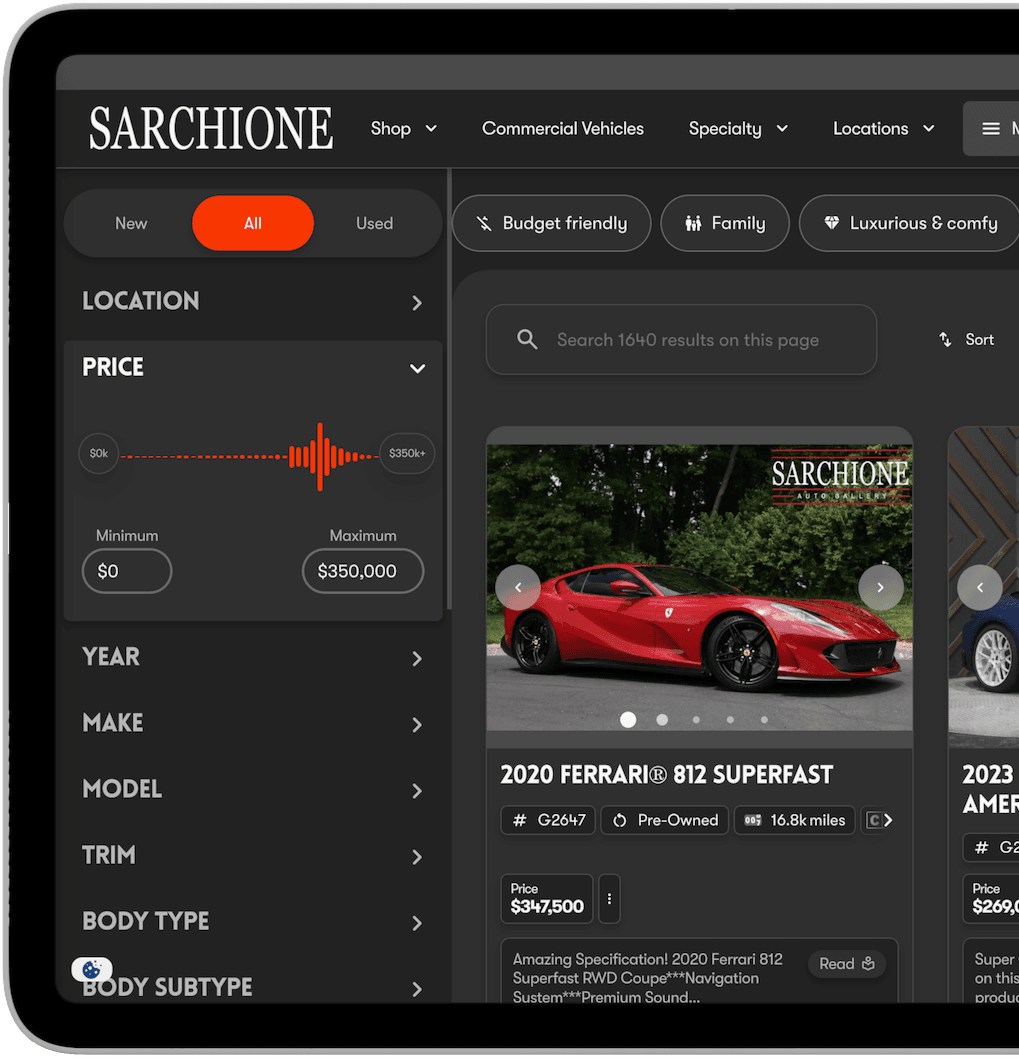
Task: Open the Locations dropdown menu
Action: [x=884, y=128]
